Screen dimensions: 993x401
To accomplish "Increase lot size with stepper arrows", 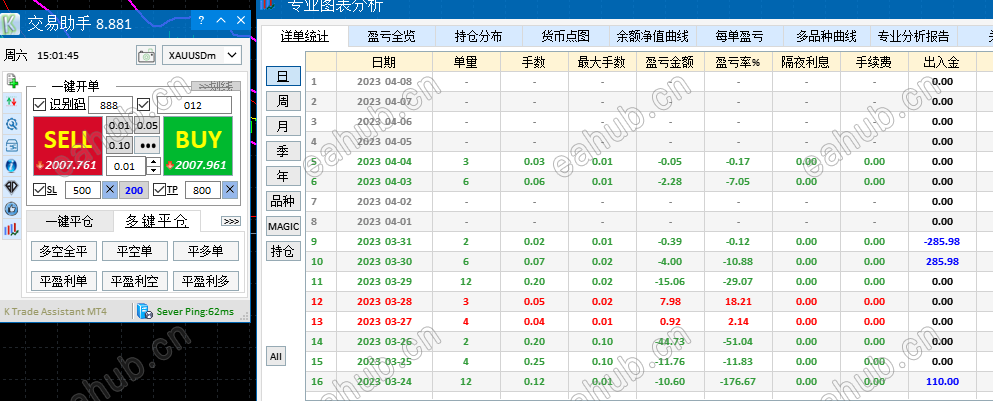I will pyautogui.click(x=153, y=162).
